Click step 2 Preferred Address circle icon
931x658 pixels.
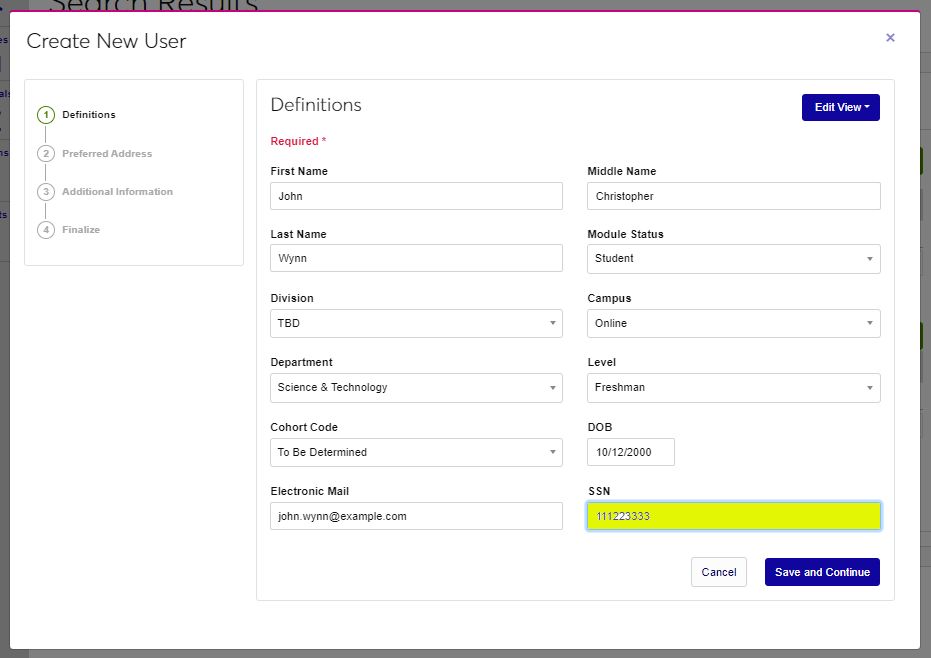pyautogui.click(x=46, y=154)
